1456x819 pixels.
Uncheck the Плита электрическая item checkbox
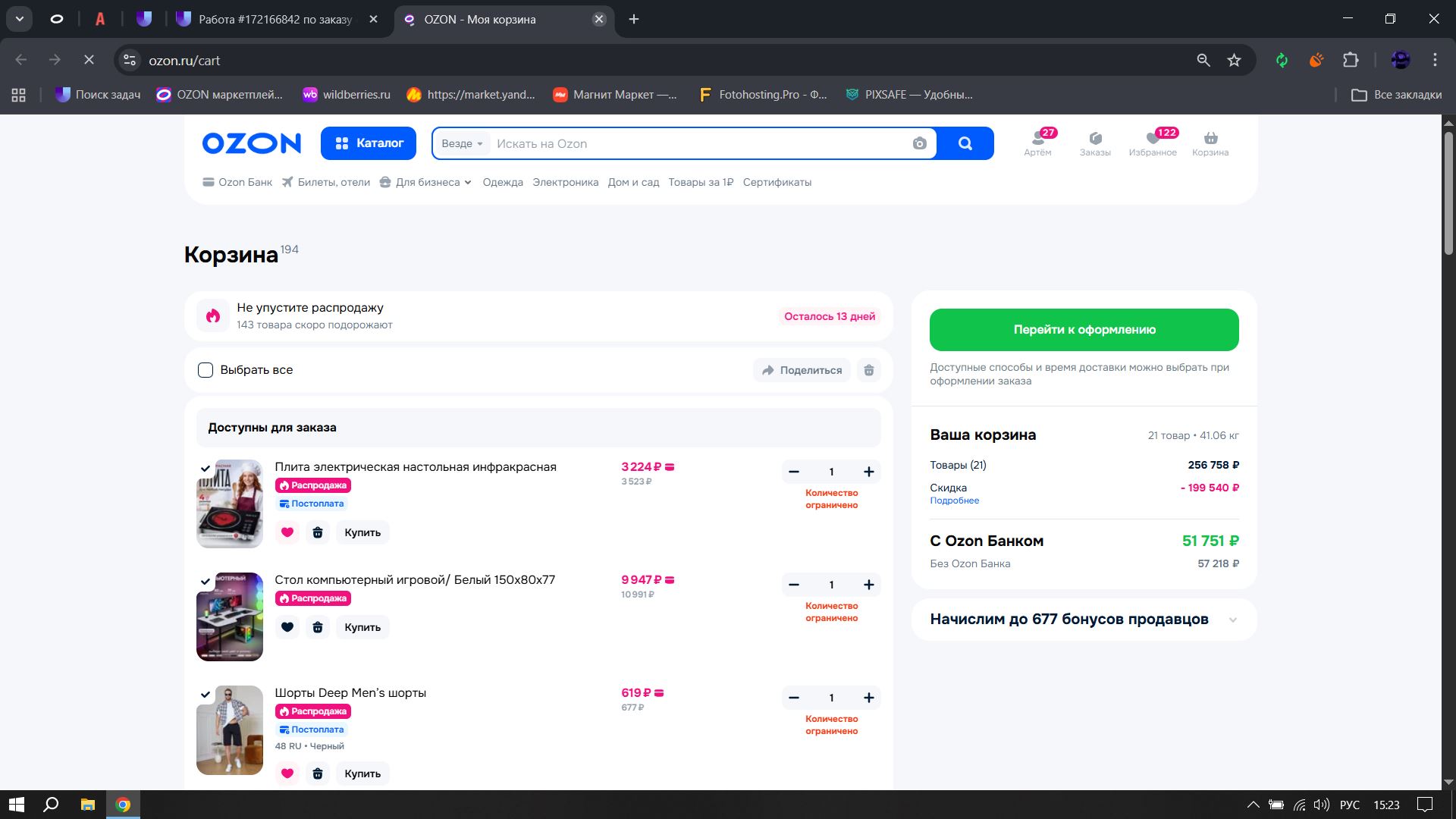click(206, 469)
